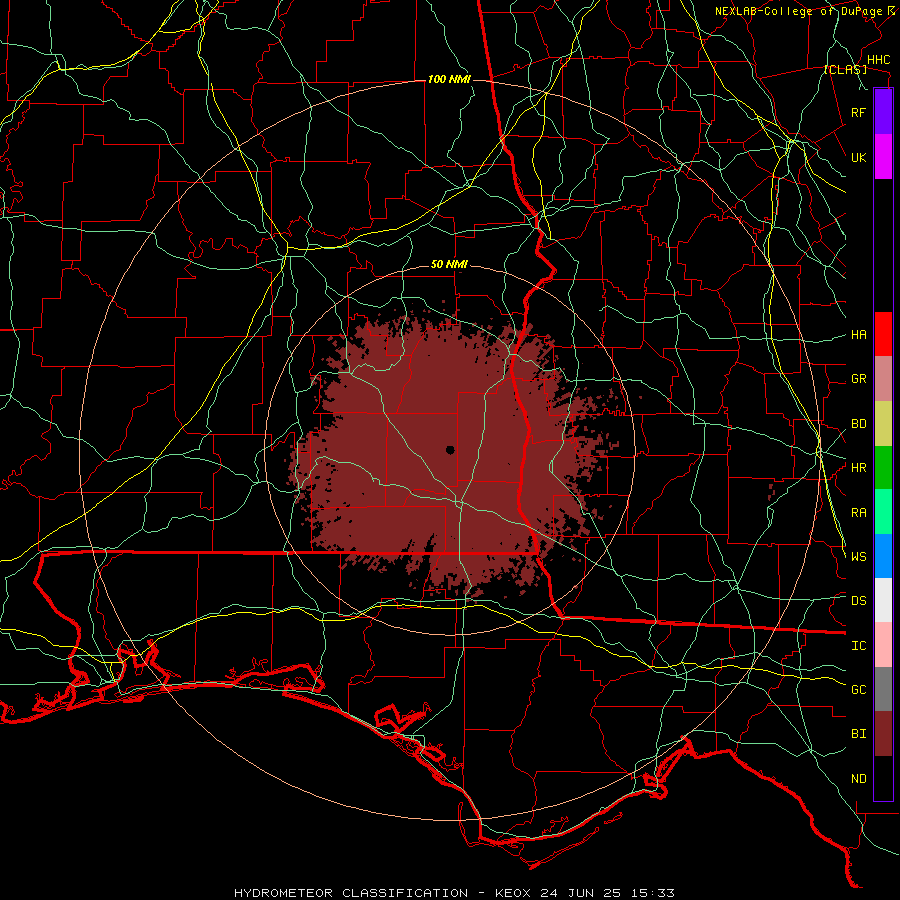Click the '50 NMI' range ring label

click(449, 264)
